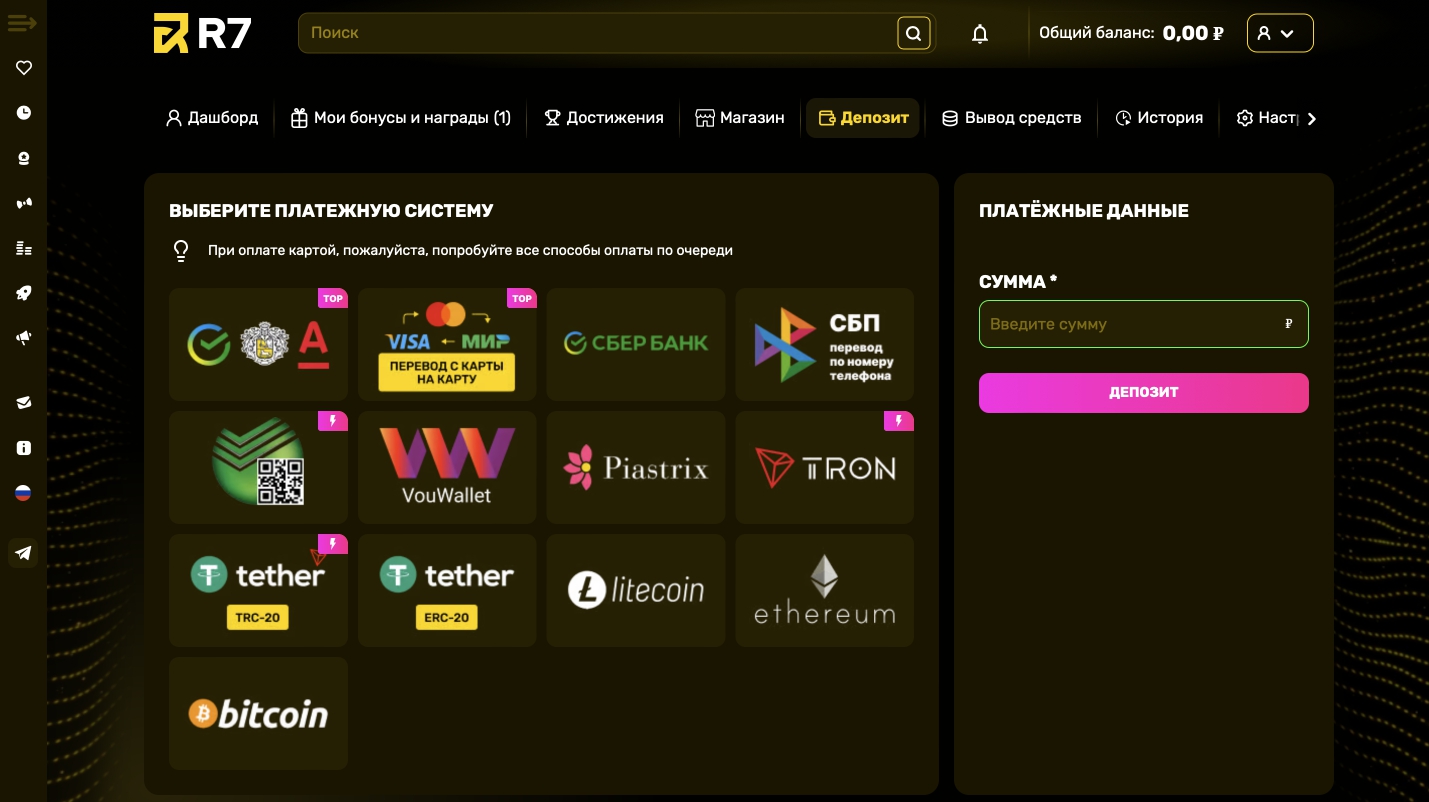This screenshot has width=1429, height=802.
Task: Select litecoin payment method
Action: pyautogui.click(x=636, y=590)
